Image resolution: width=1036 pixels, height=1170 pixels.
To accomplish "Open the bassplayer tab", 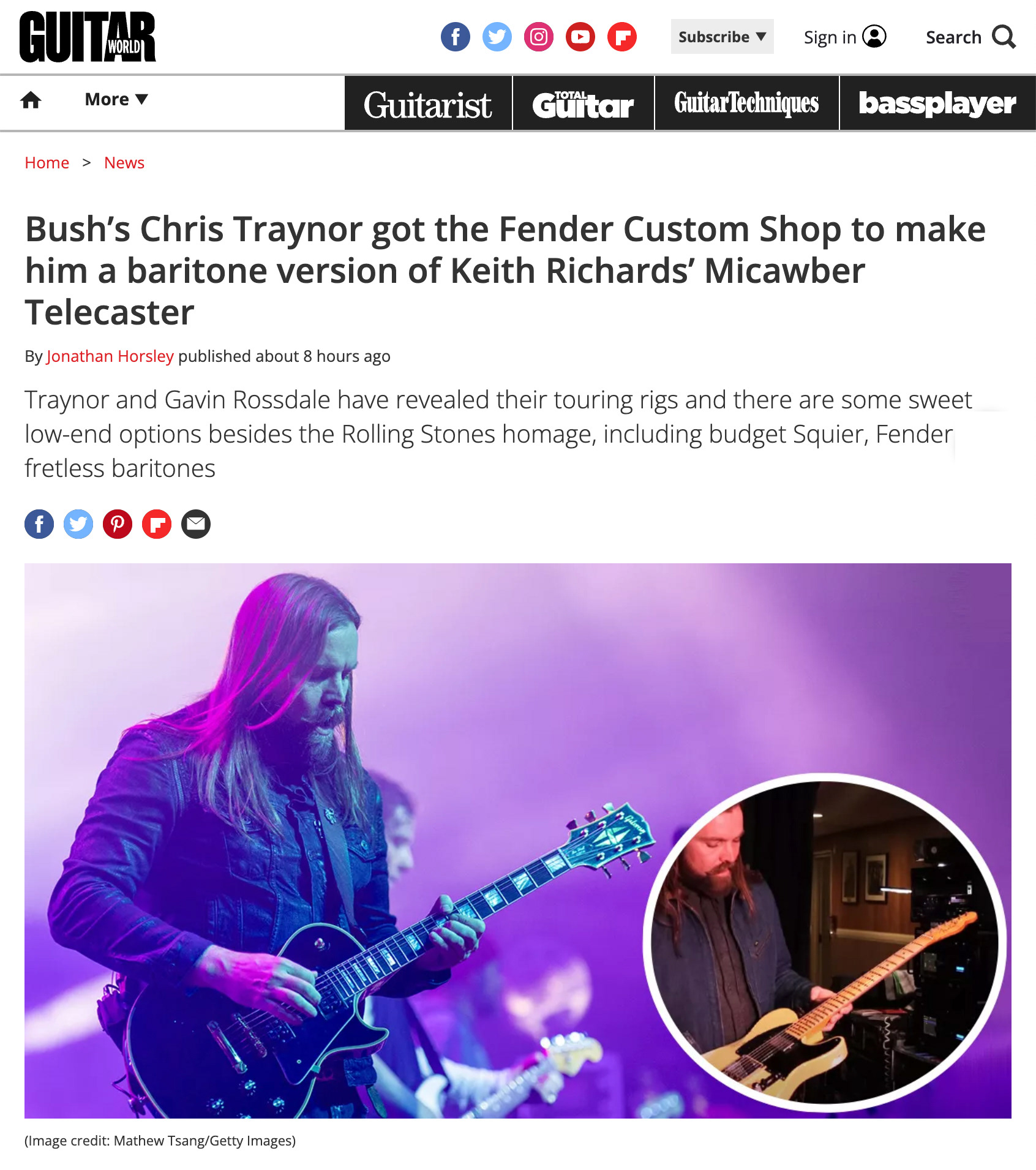I will point(937,103).
